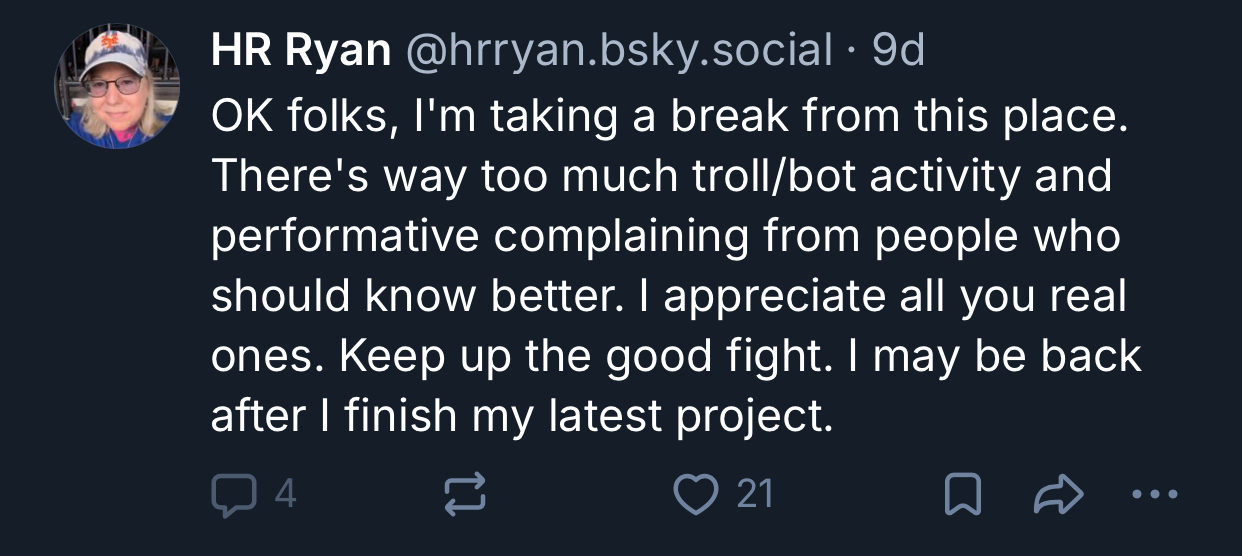This screenshot has height=556, width=1242.
Task: Bookmark HR Ryan's post
Action: point(962,494)
